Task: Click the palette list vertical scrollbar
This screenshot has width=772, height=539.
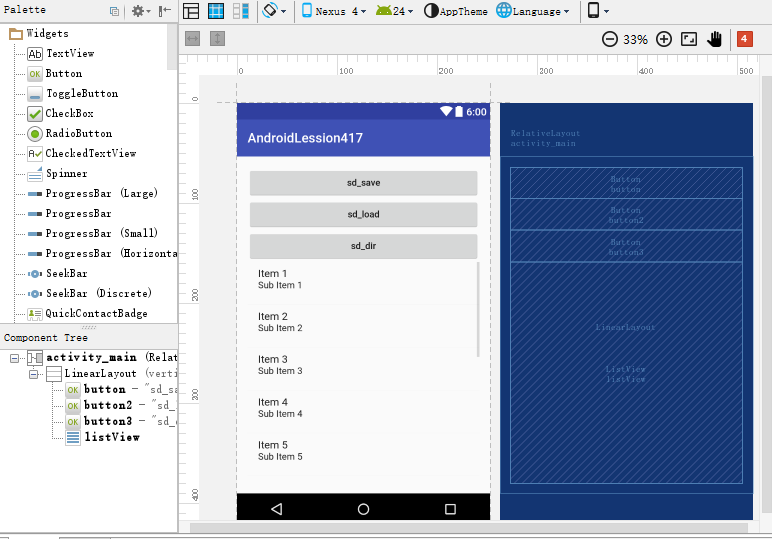Action: (172, 47)
